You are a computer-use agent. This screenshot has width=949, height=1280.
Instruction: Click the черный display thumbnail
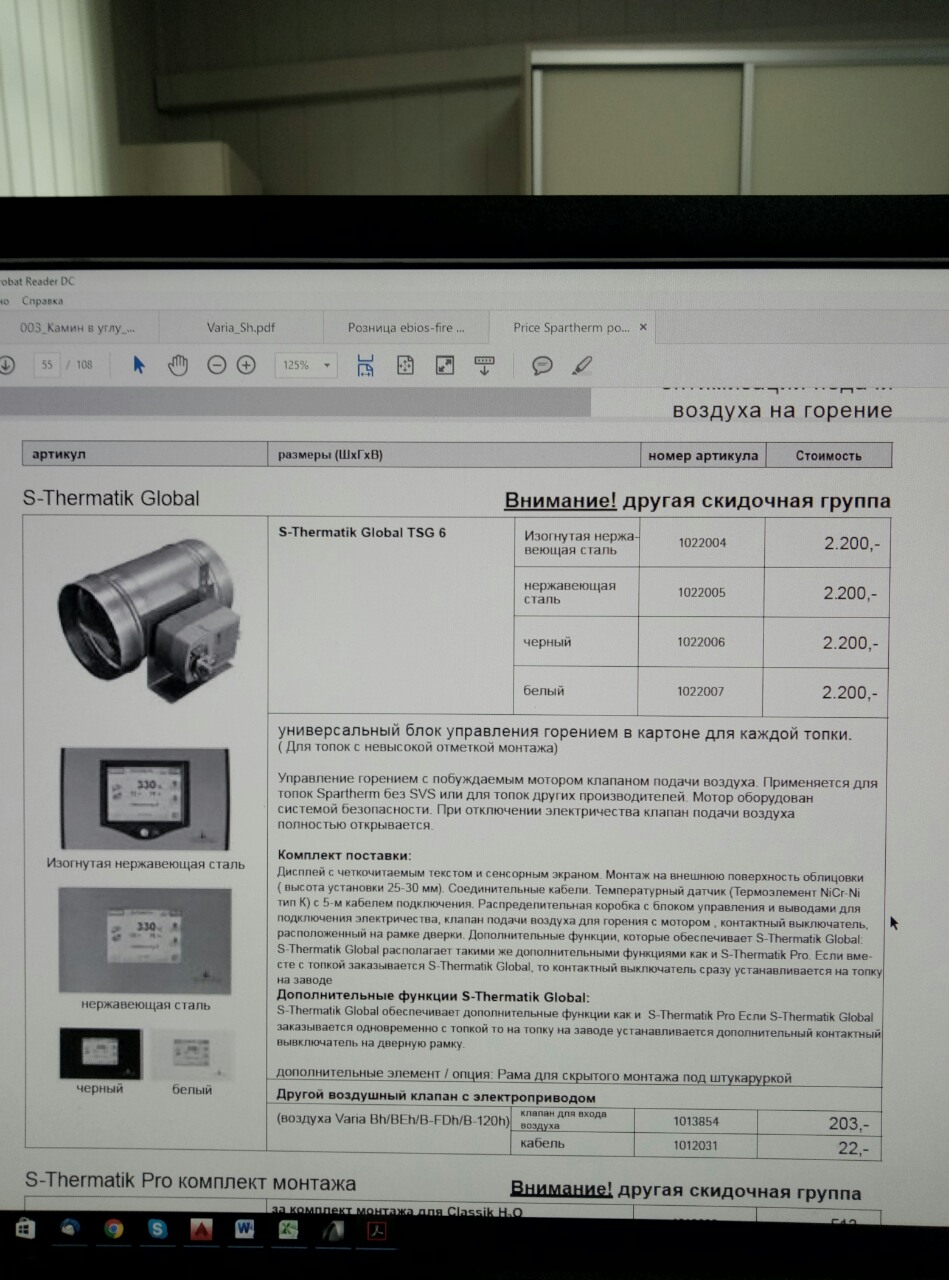(x=100, y=1054)
